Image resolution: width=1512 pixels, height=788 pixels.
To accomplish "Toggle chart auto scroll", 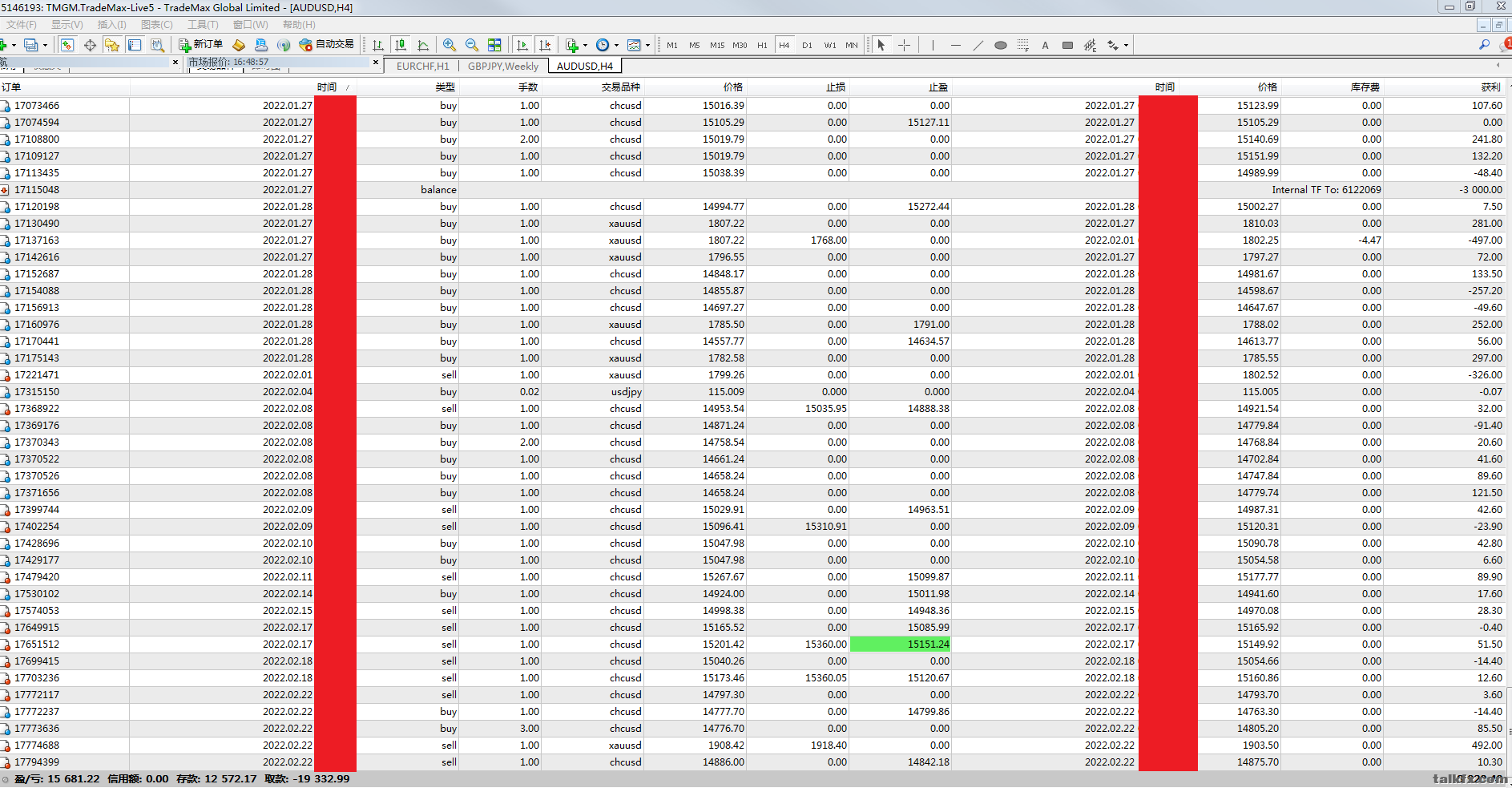I will pyautogui.click(x=522, y=45).
